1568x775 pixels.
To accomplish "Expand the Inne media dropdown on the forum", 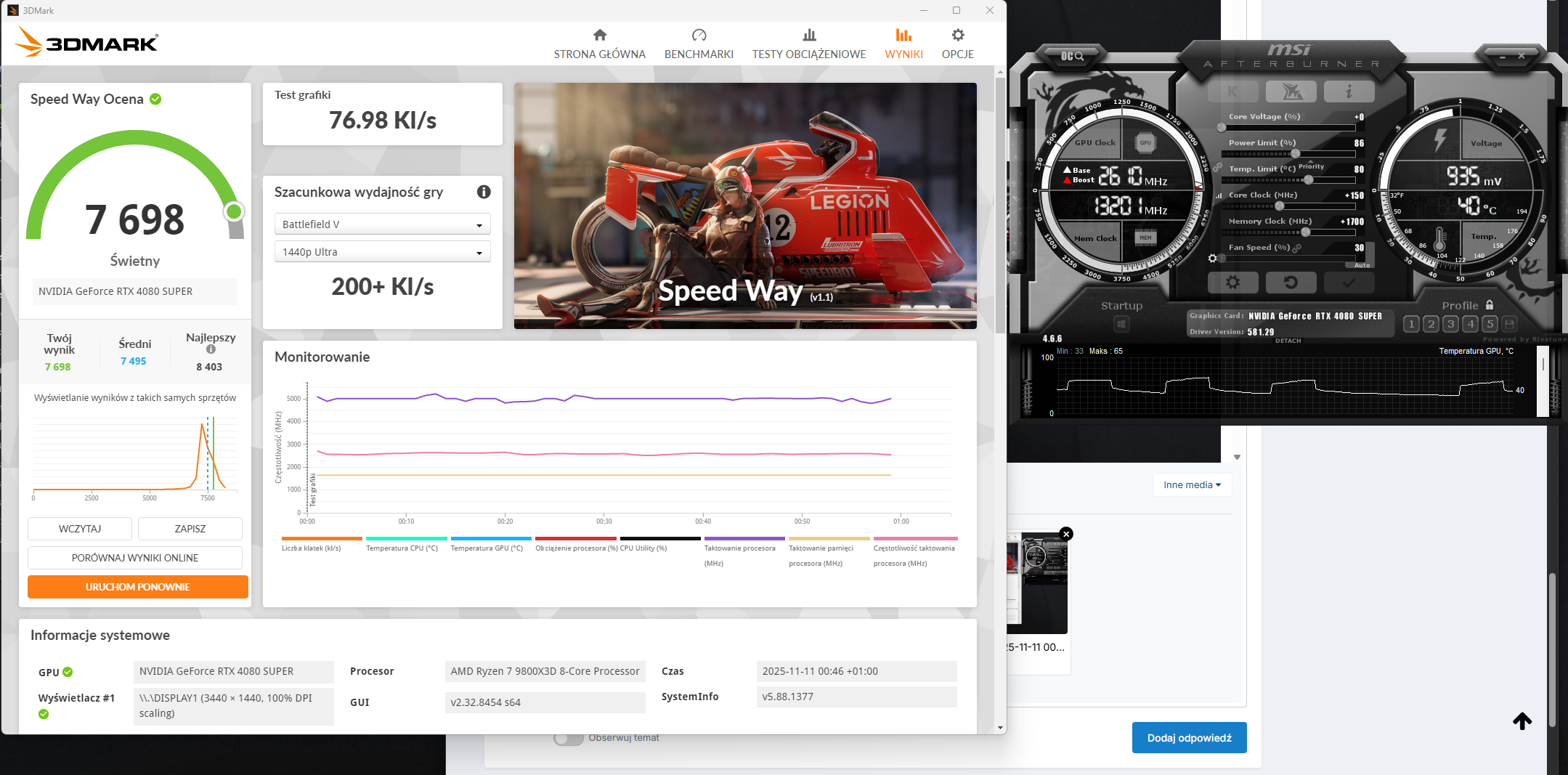I will pyautogui.click(x=1192, y=484).
